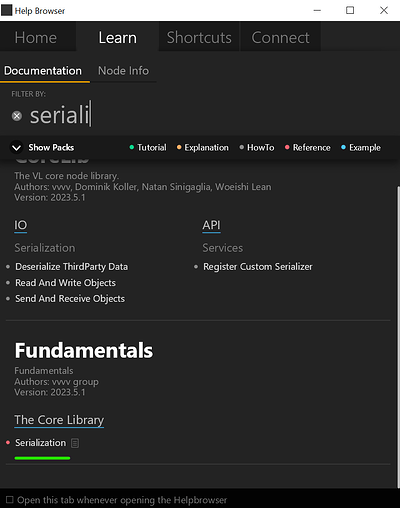Click the document icon next to Serialization
Screen dimensions: 400x508
(x=75, y=443)
